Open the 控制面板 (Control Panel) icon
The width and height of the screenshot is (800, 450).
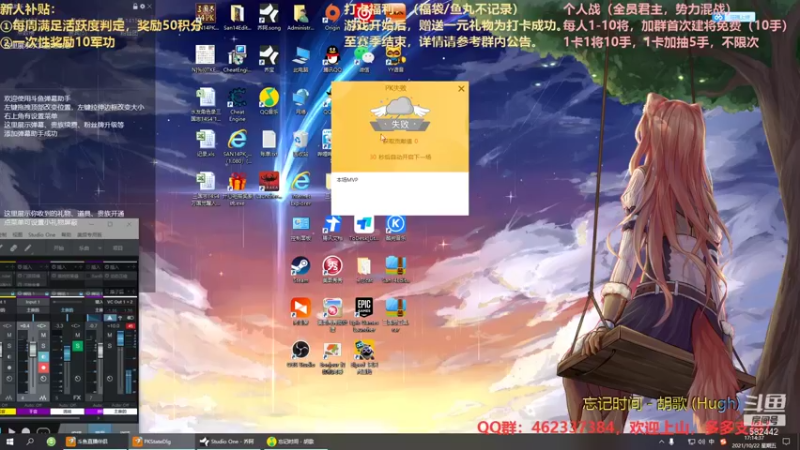tap(301, 228)
